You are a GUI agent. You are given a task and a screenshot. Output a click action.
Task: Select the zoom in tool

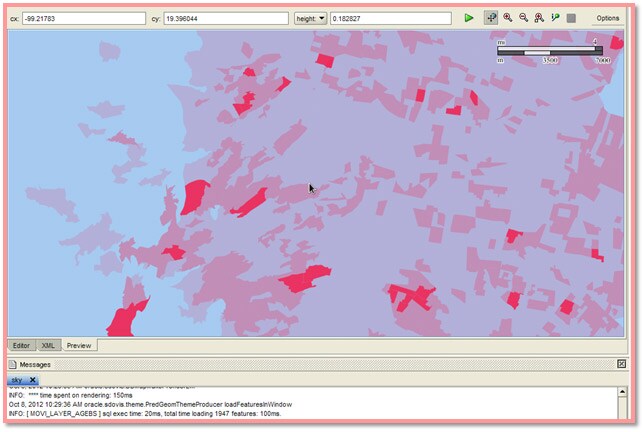pos(508,18)
